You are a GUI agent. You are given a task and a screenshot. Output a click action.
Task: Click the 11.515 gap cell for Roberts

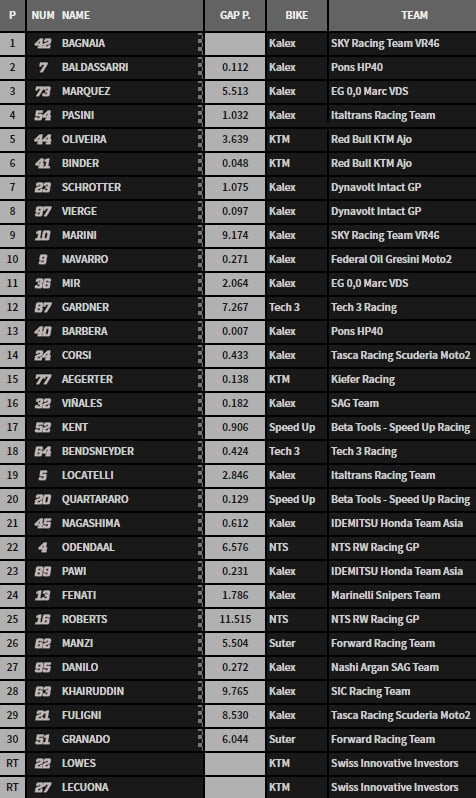coord(235,619)
